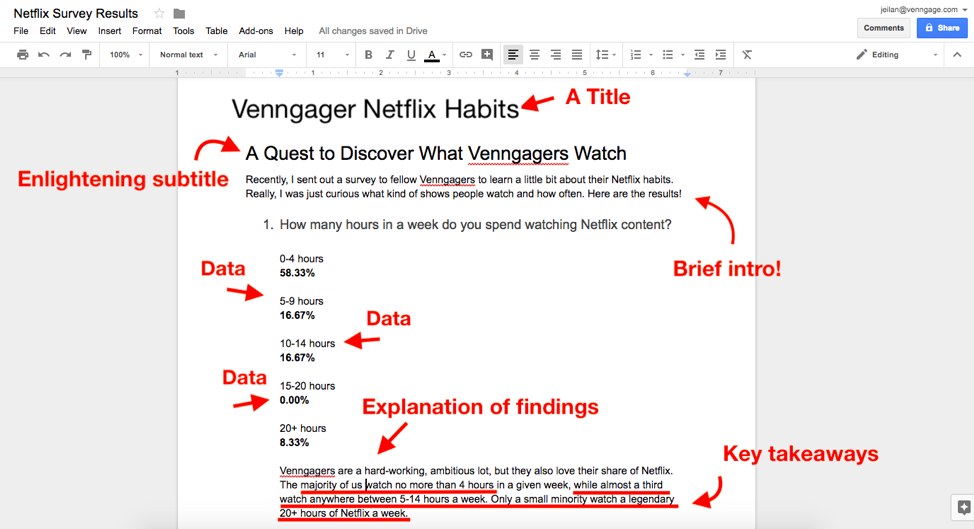Screen dimensions: 974x529
Task: Click the left indent marker on ruler
Action: [280, 73]
